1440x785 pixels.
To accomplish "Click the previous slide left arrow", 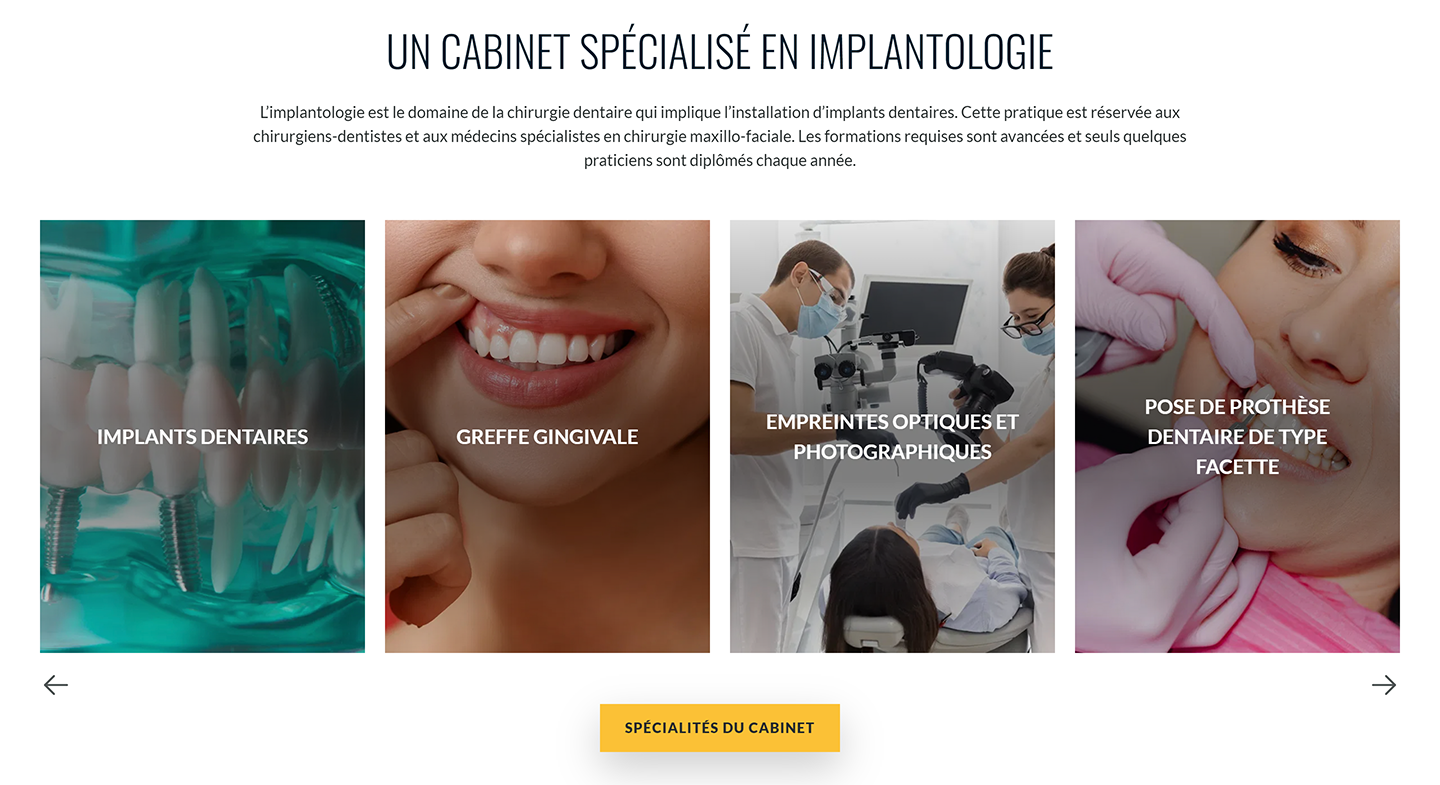I will pyautogui.click(x=56, y=685).
